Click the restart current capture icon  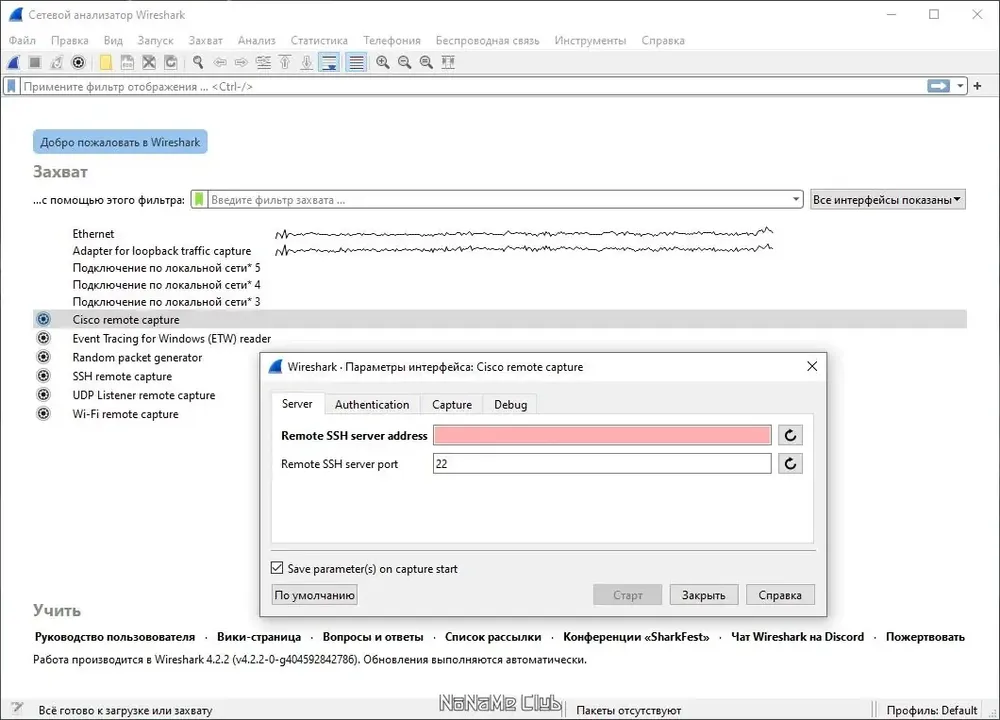point(57,62)
